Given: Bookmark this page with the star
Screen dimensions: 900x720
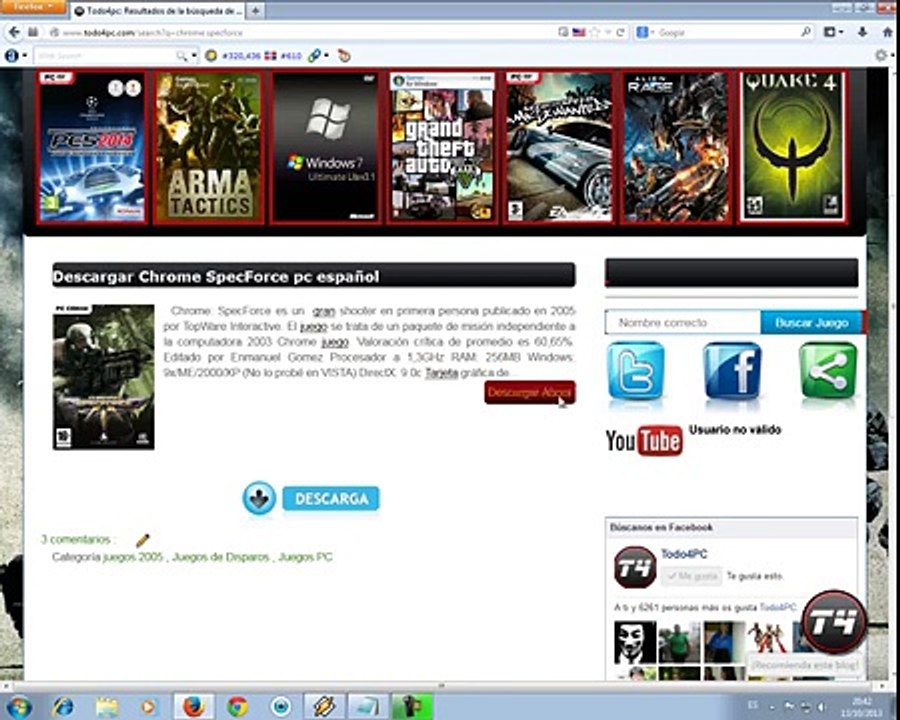Looking at the screenshot, I should [595, 33].
